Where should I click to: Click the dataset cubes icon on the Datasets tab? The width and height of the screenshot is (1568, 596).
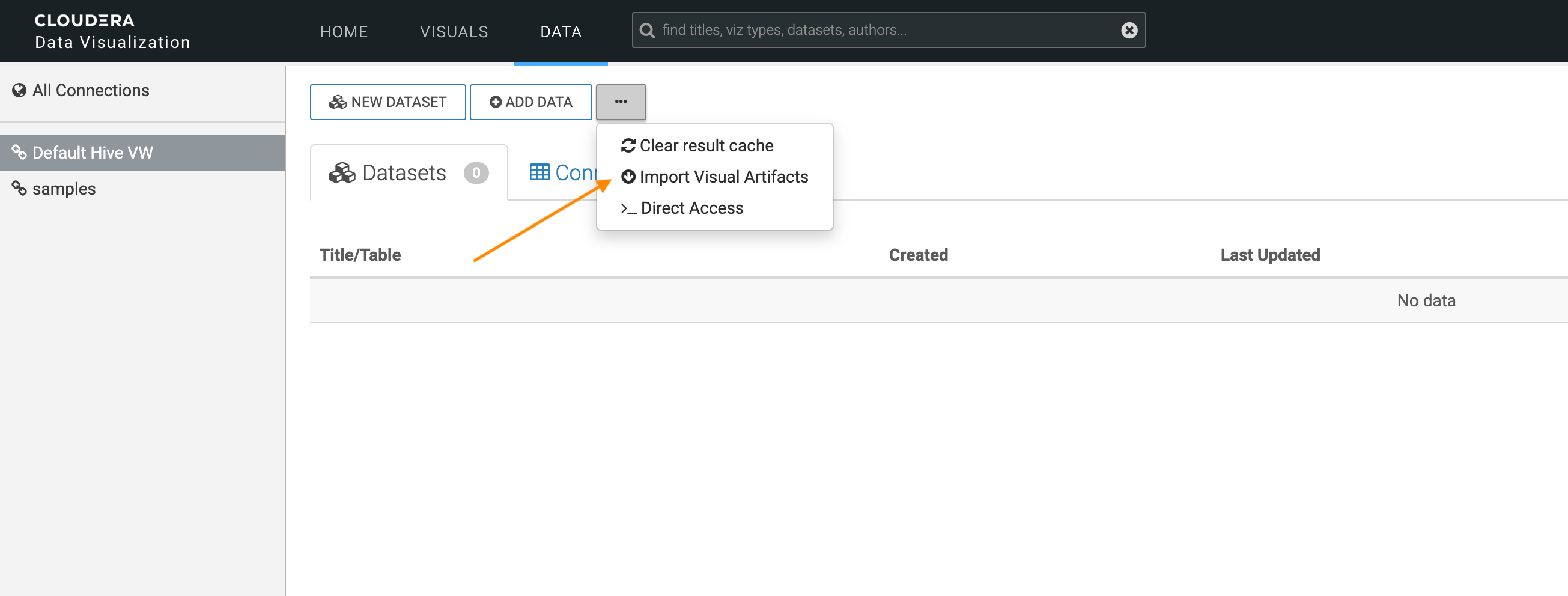coord(342,172)
